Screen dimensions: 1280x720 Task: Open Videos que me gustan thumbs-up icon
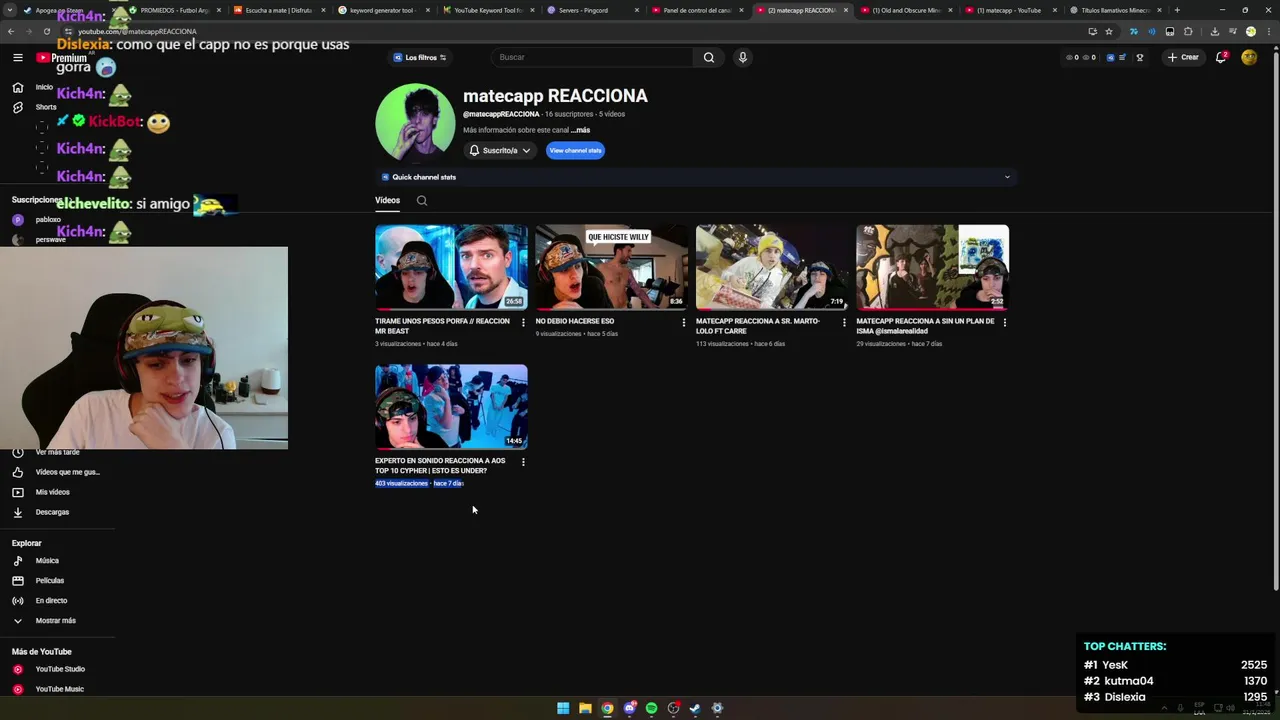point(18,472)
